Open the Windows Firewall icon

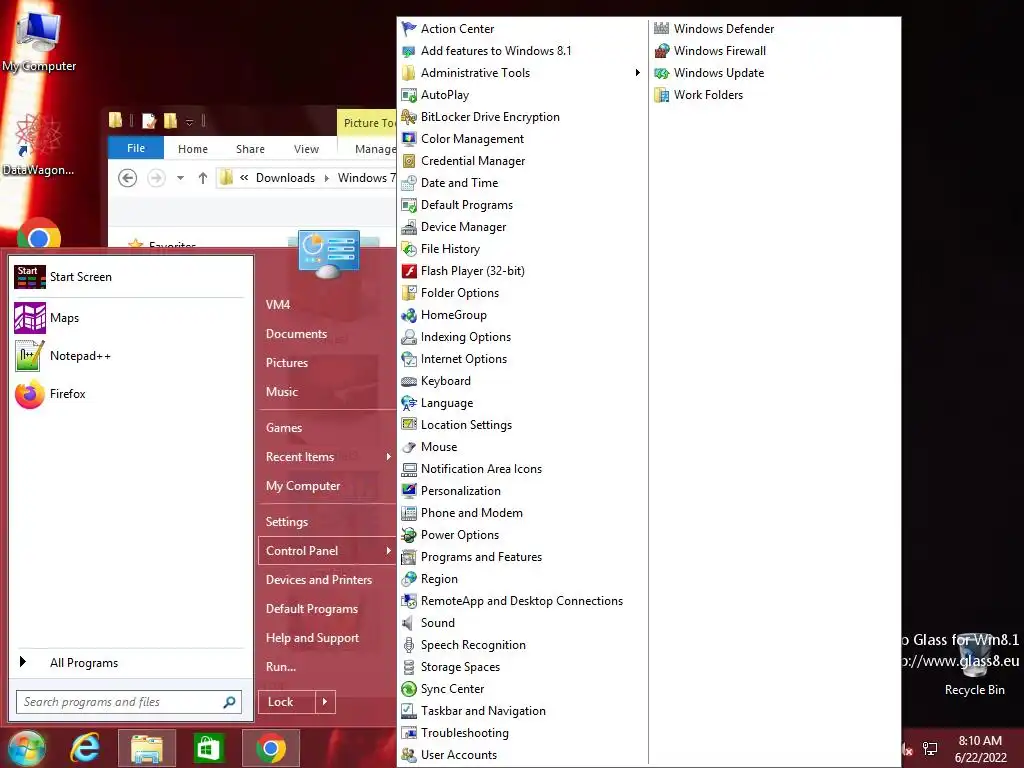pyautogui.click(x=662, y=51)
